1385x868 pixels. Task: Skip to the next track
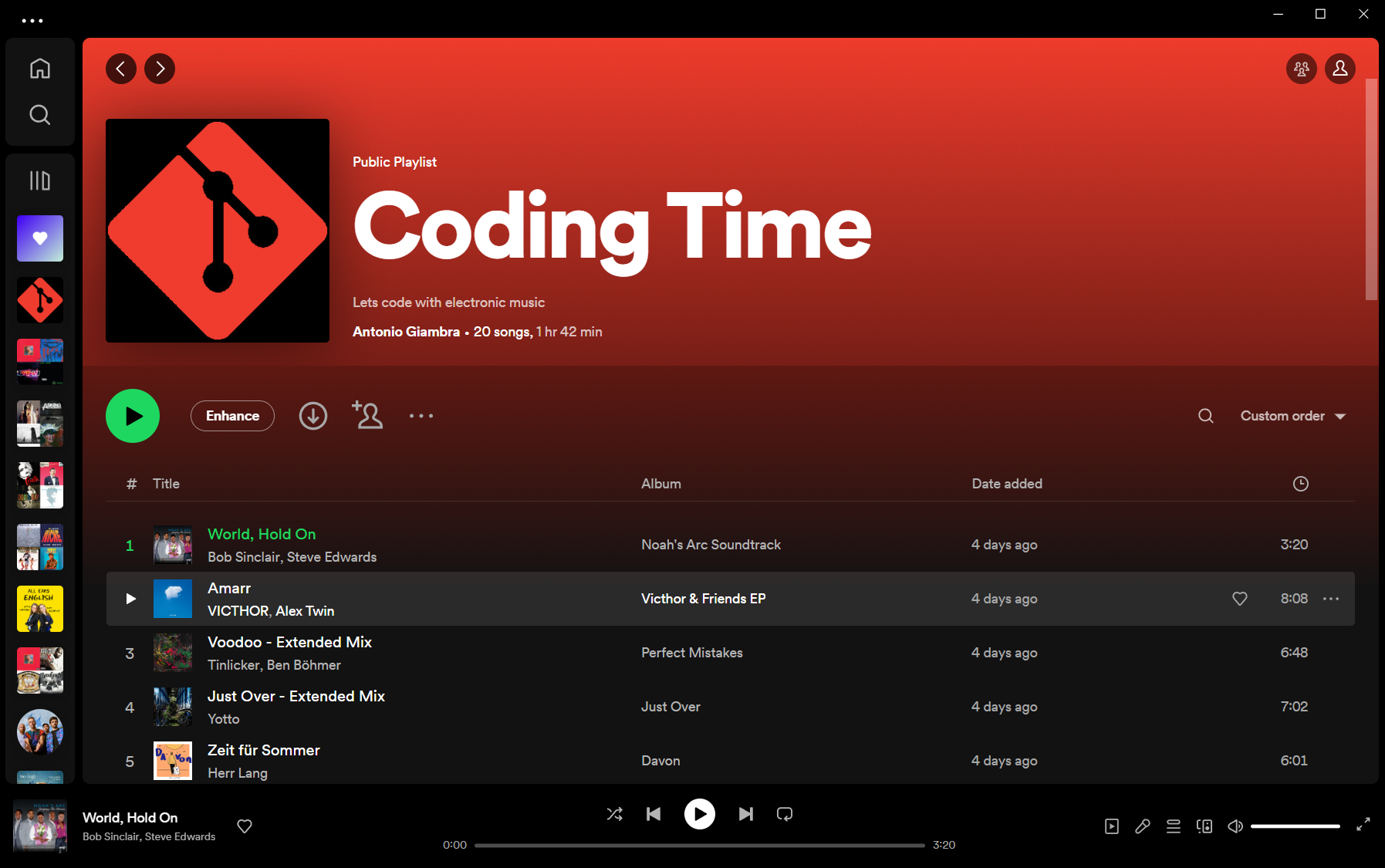(x=746, y=814)
